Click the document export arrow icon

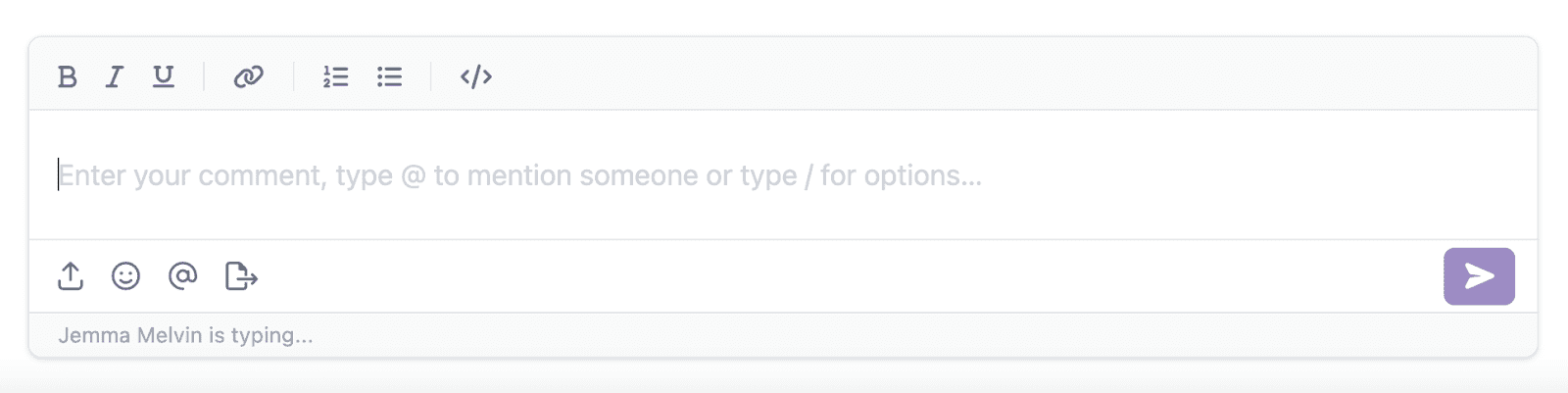(241, 276)
